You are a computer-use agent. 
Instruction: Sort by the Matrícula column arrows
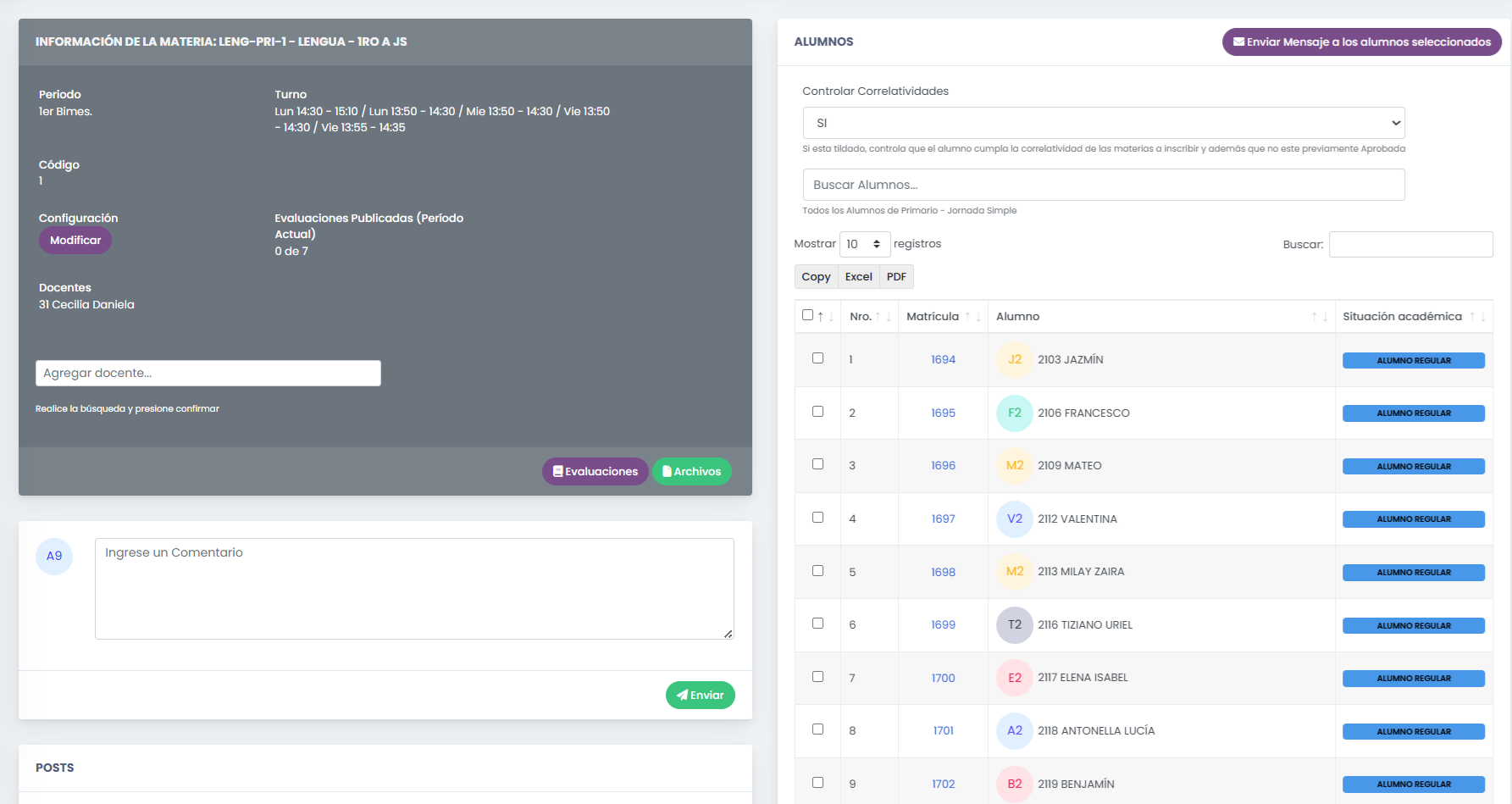[x=972, y=317]
